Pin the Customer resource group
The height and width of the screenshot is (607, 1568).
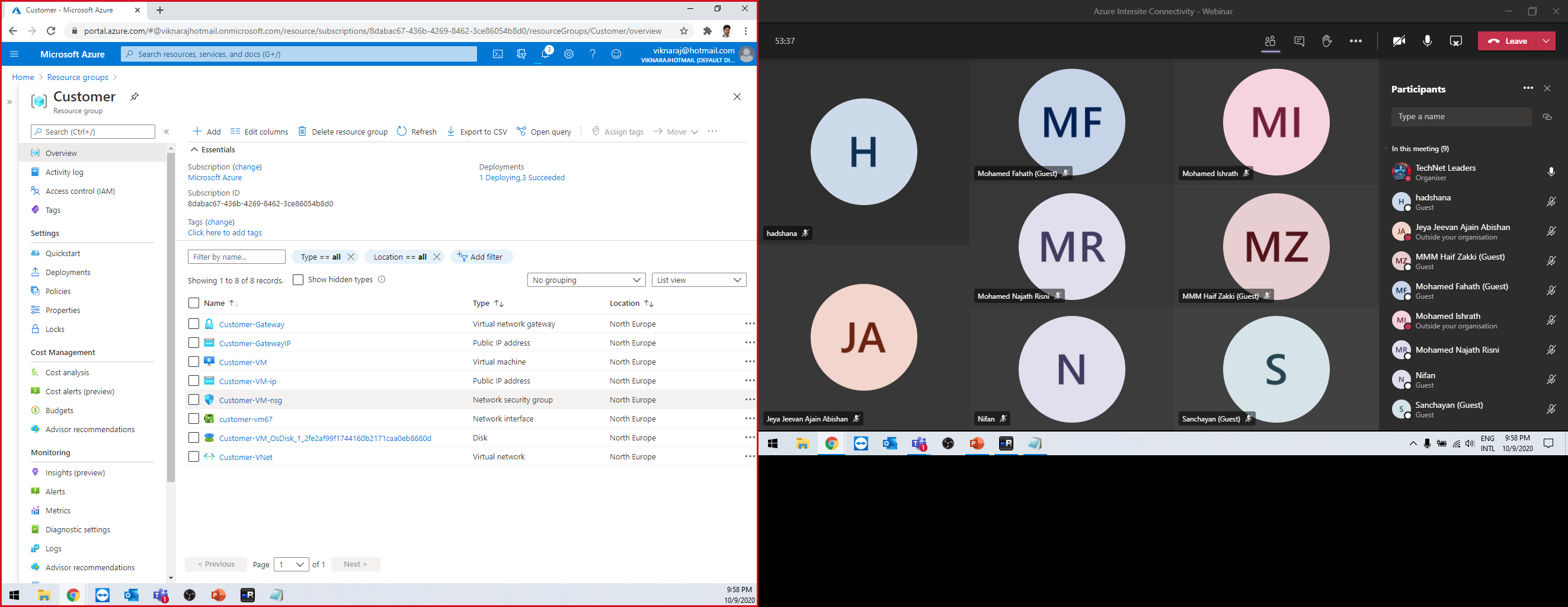(135, 97)
